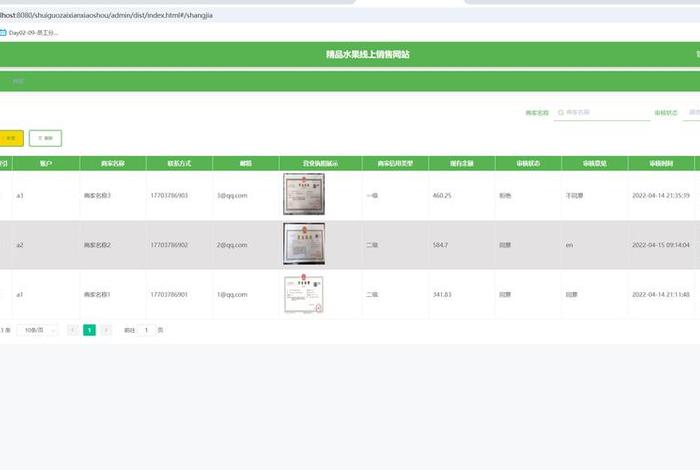Click the yellow add button above table
700x470 pixels.
[x=10, y=138]
